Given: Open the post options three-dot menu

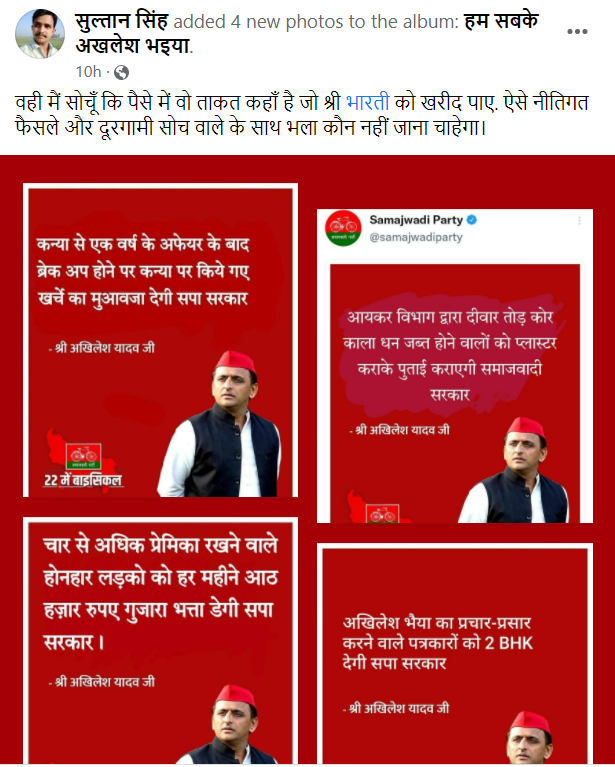Looking at the screenshot, I should (x=577, y=32).
